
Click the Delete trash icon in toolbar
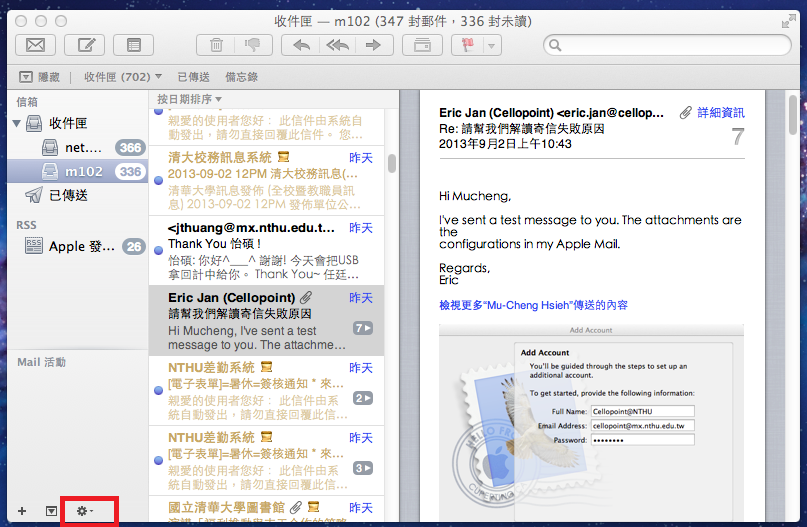[216, 44]
